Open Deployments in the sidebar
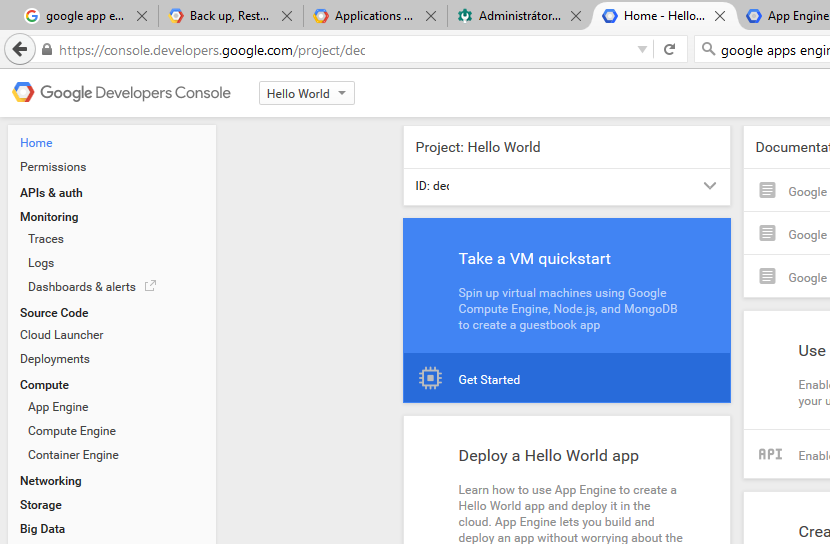The height and width of the screenshot is (544, 830). point(55,359)
